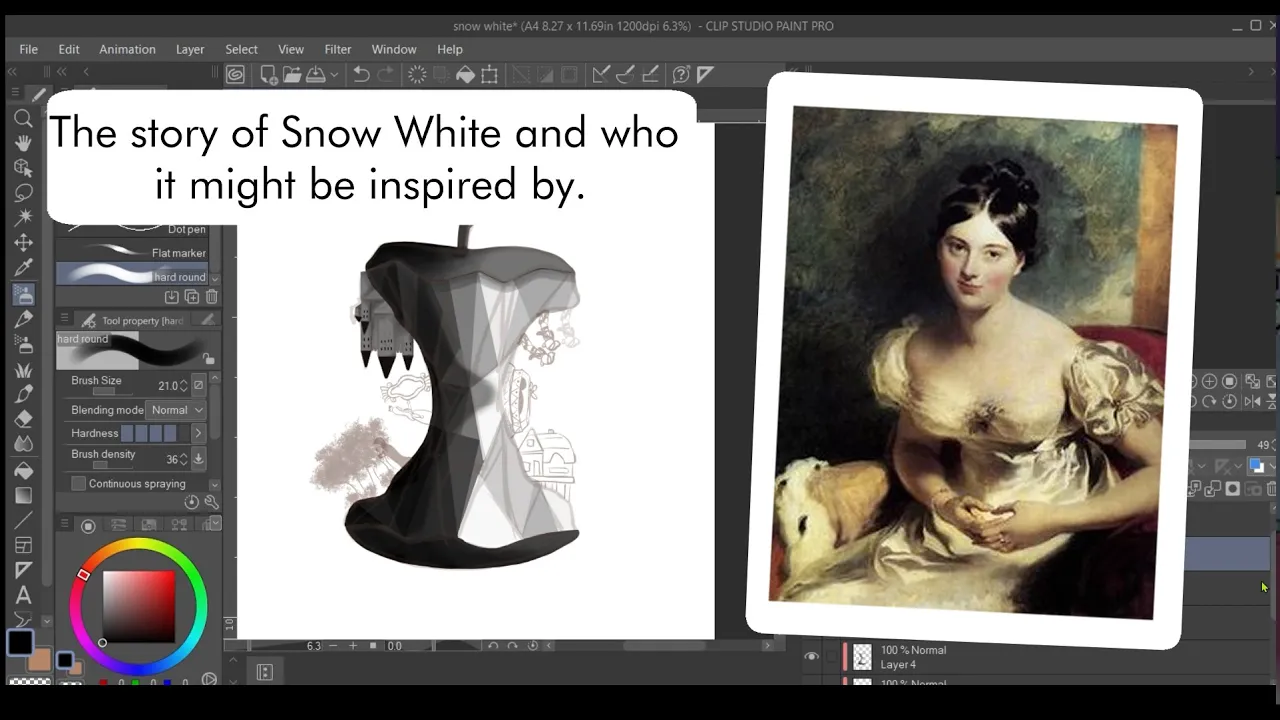Screen dimensions: 1280x720
Task: Open the Blending mode dropdown
Action: (x=176, y=410)
